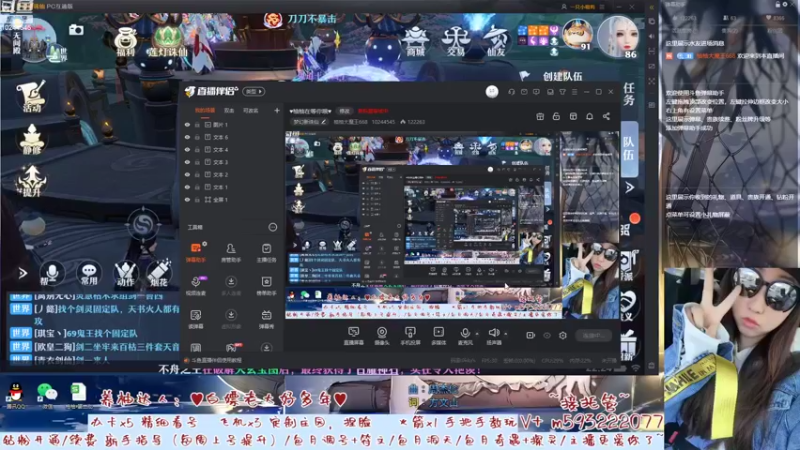800x450 pixels.
Task: Add a 摄像头 camera source
Action: point(382,336)
